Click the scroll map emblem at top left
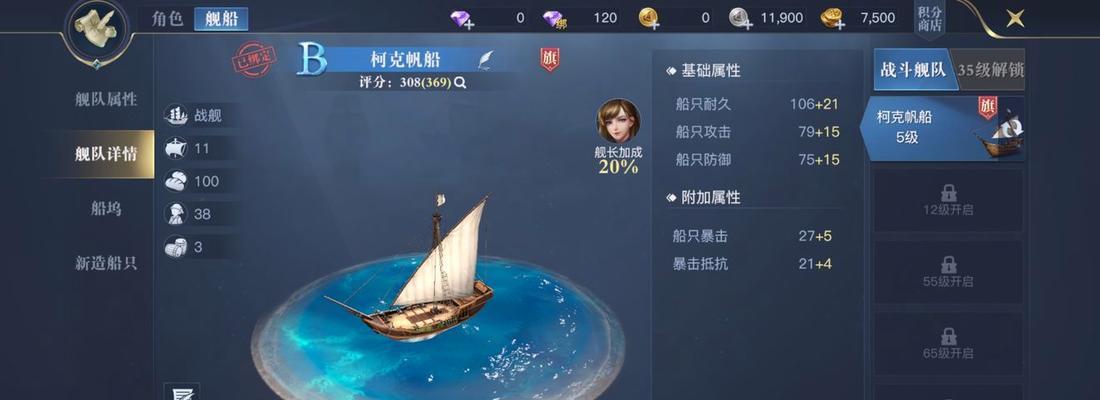Image resolution: width=1100 pixels, height=400 pixels. (96, 28)
